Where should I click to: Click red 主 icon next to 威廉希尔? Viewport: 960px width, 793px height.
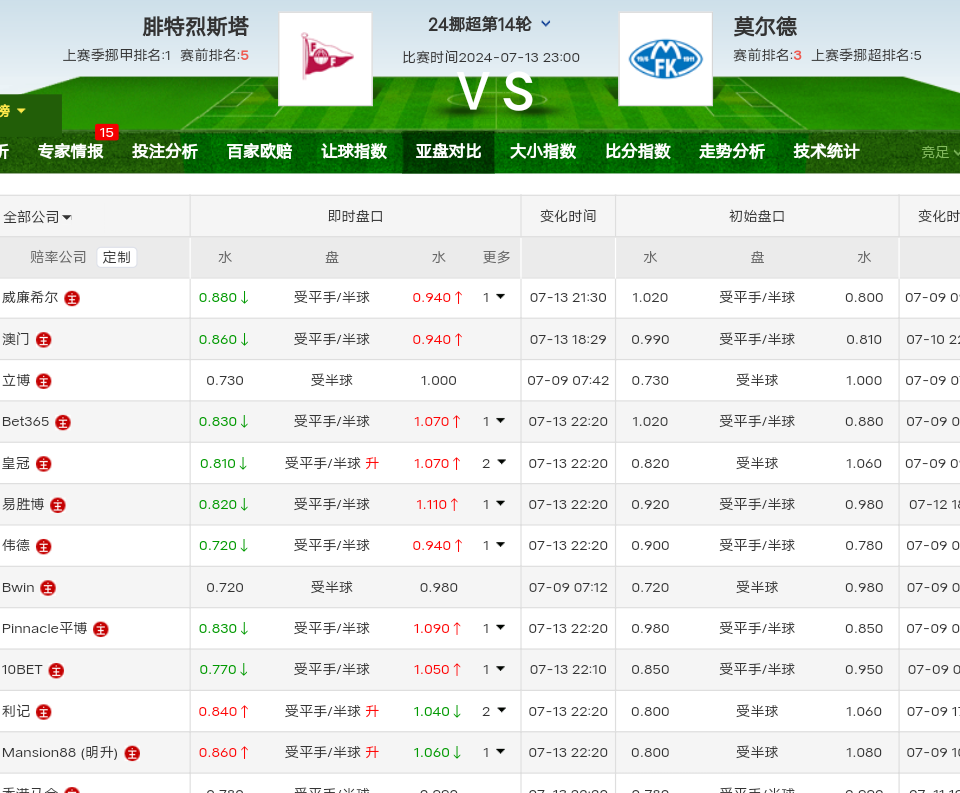[72, 298]
